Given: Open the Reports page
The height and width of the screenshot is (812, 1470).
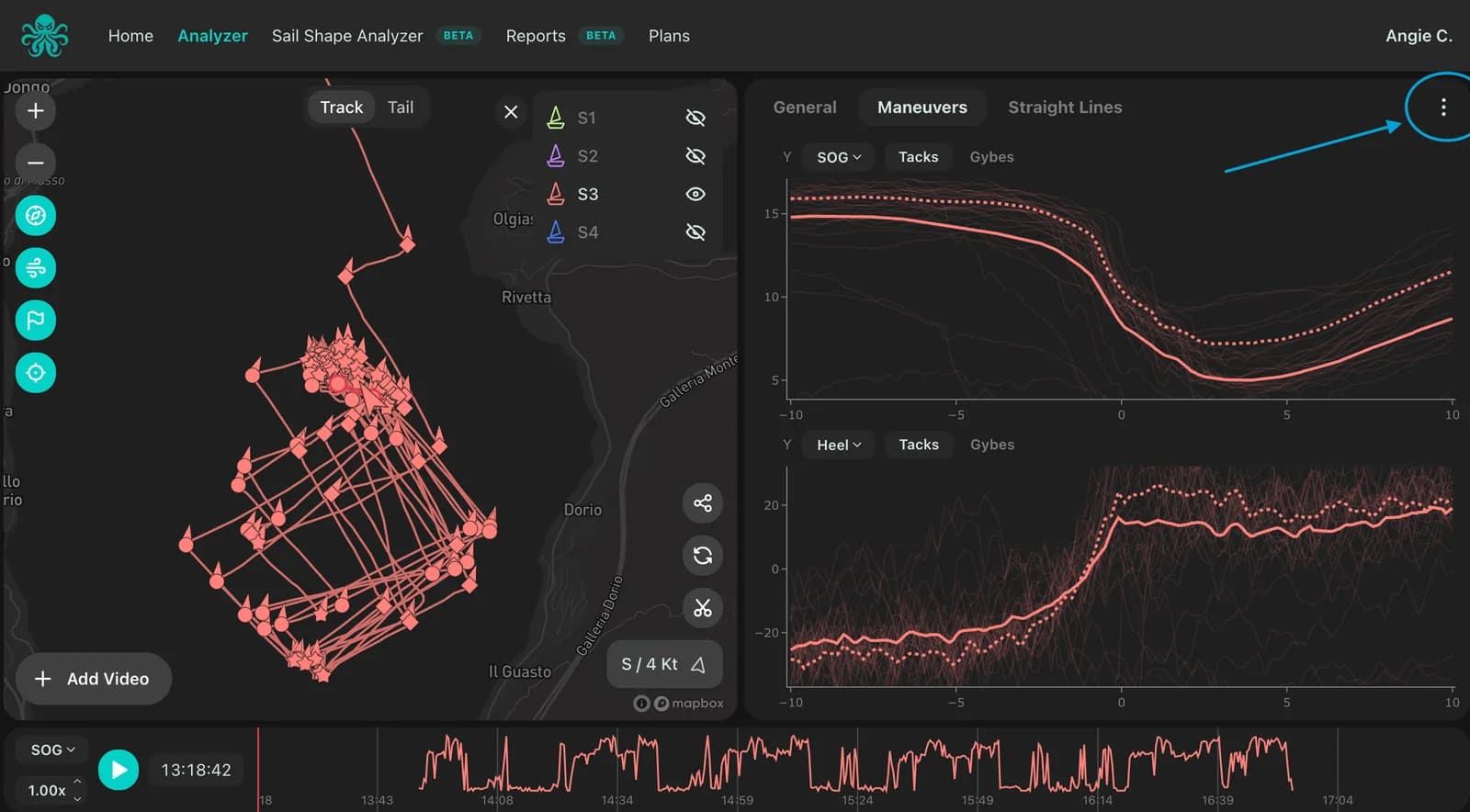Looking at the screenshot, I should [x=536, y=36].
